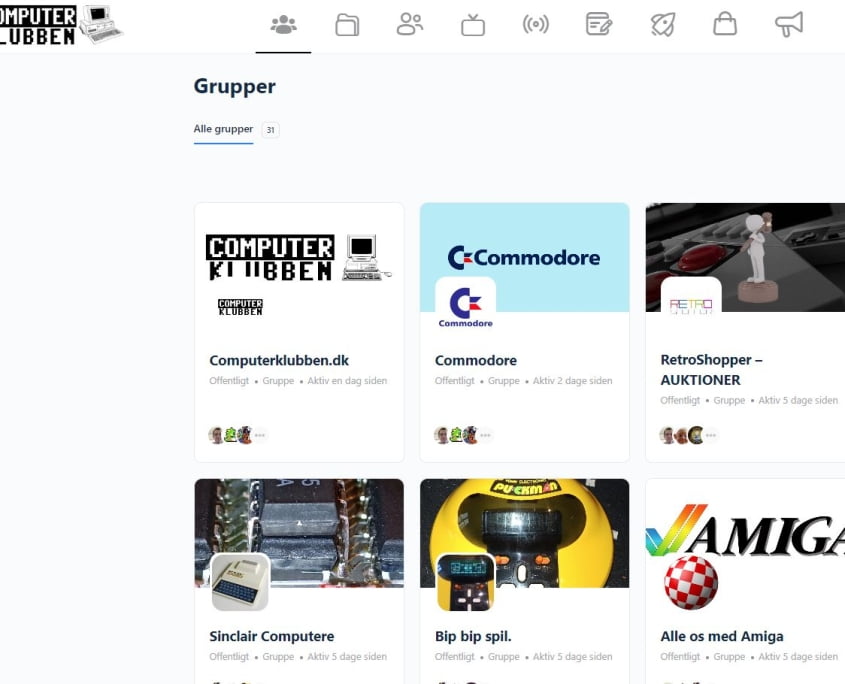Open the rocket icon in navigation
Image resolution: width=845 pixels, height=684 pixels.
pyautogui.click(x=662, y=25)
